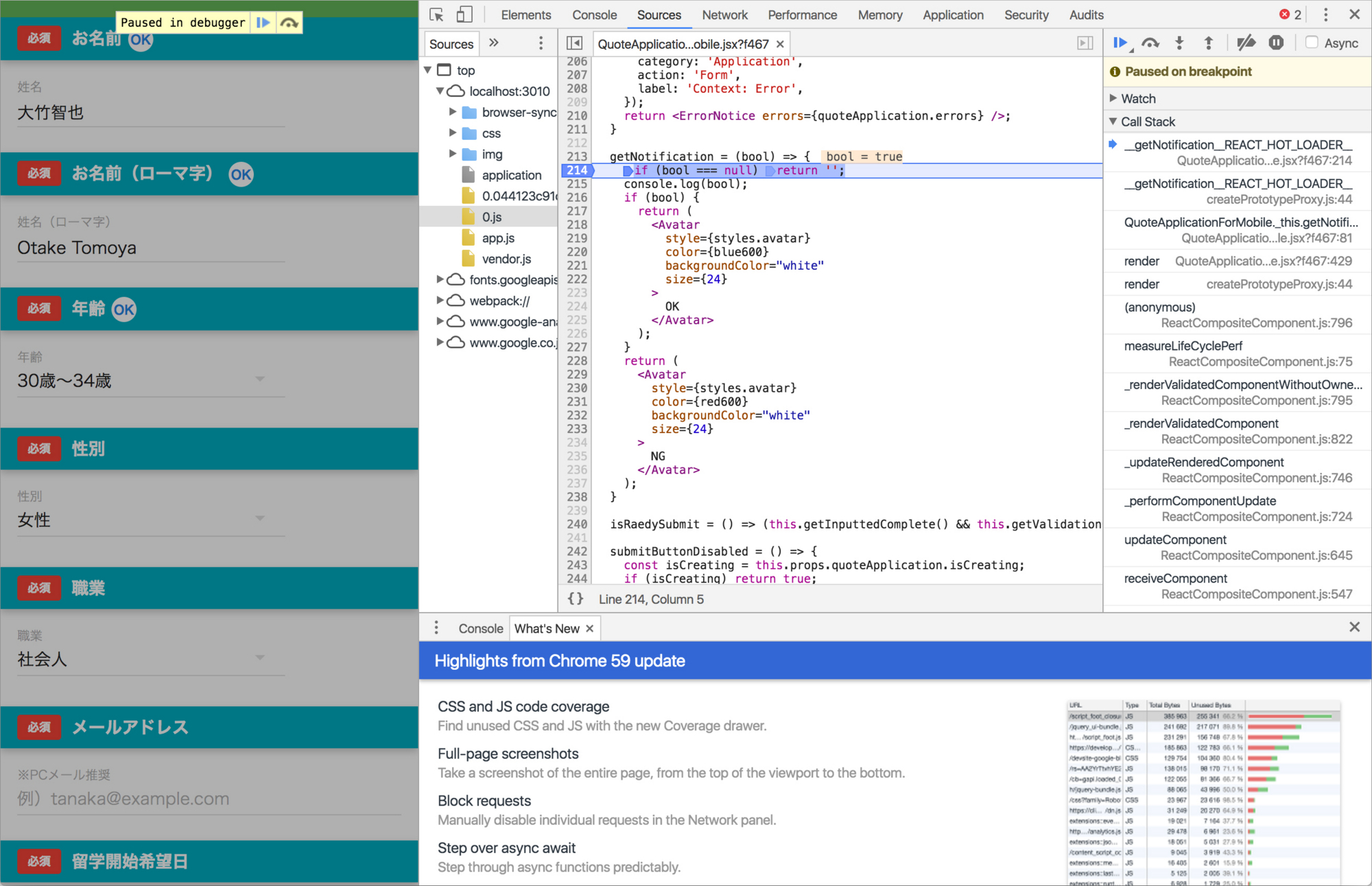Click the email address input field
This screenshot has width=1372, height=886.
pyautogui.click(x=209, y=799)
